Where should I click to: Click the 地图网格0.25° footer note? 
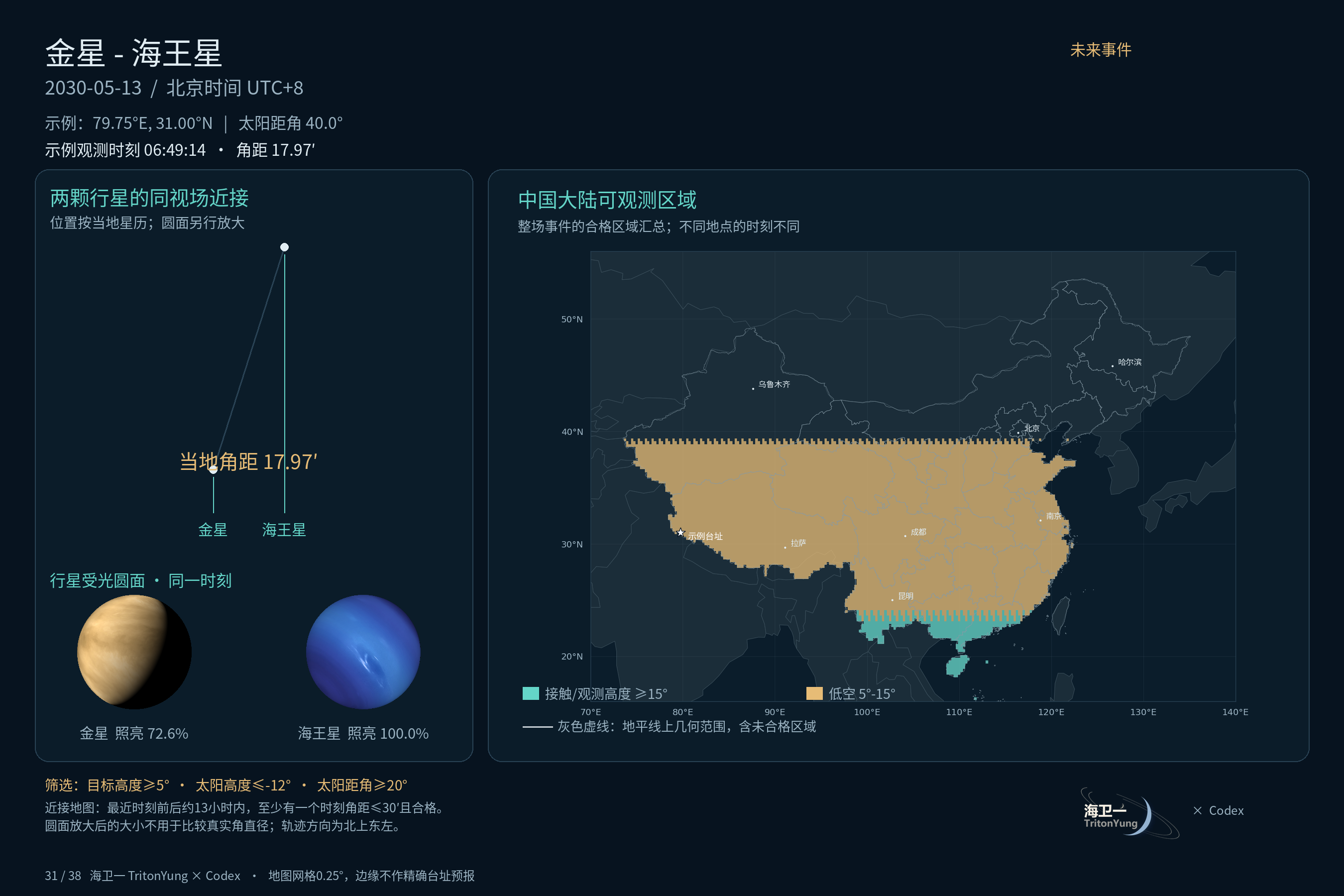371,876
